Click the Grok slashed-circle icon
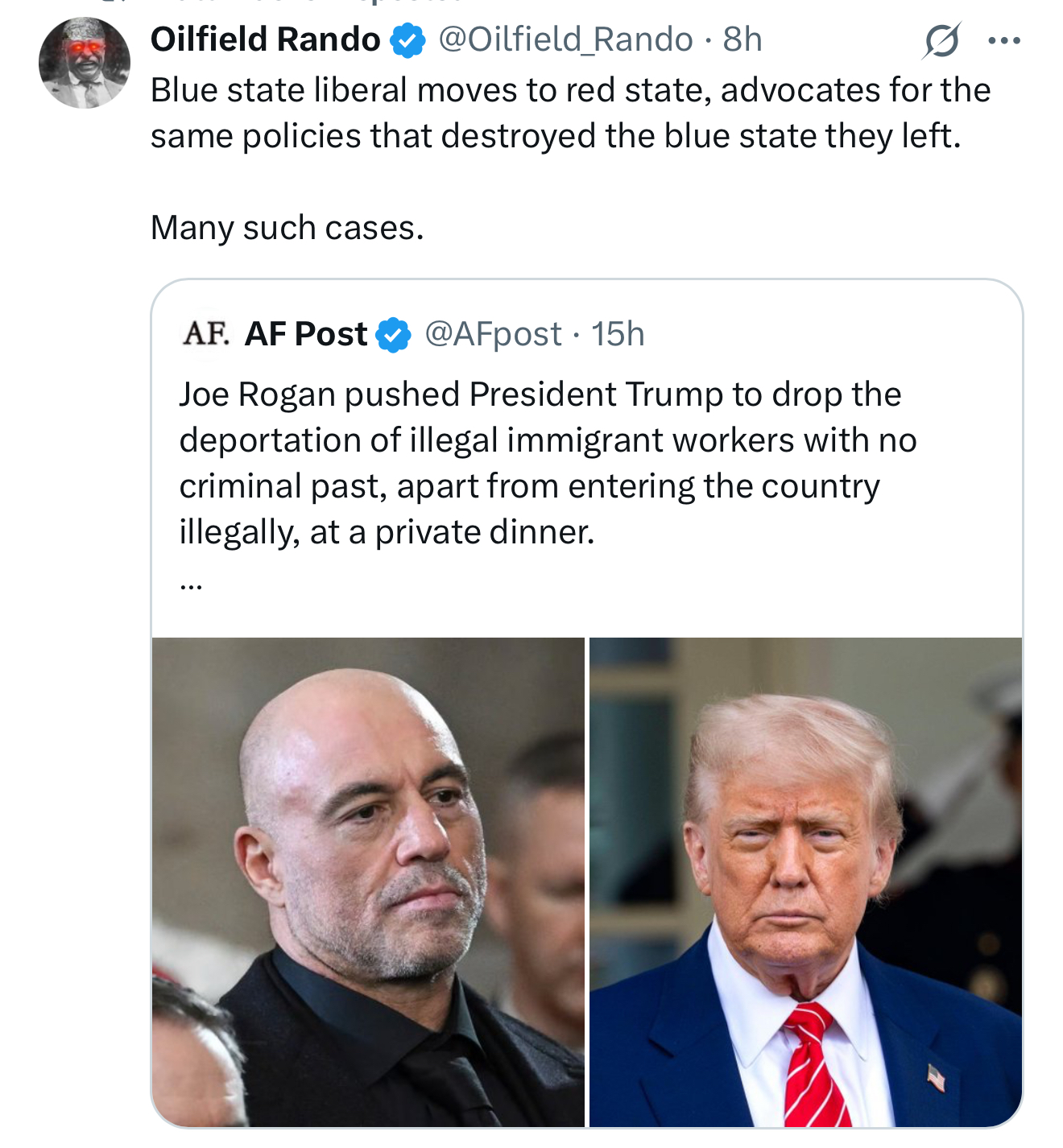1063x1148 pixels. pos(941,40)
